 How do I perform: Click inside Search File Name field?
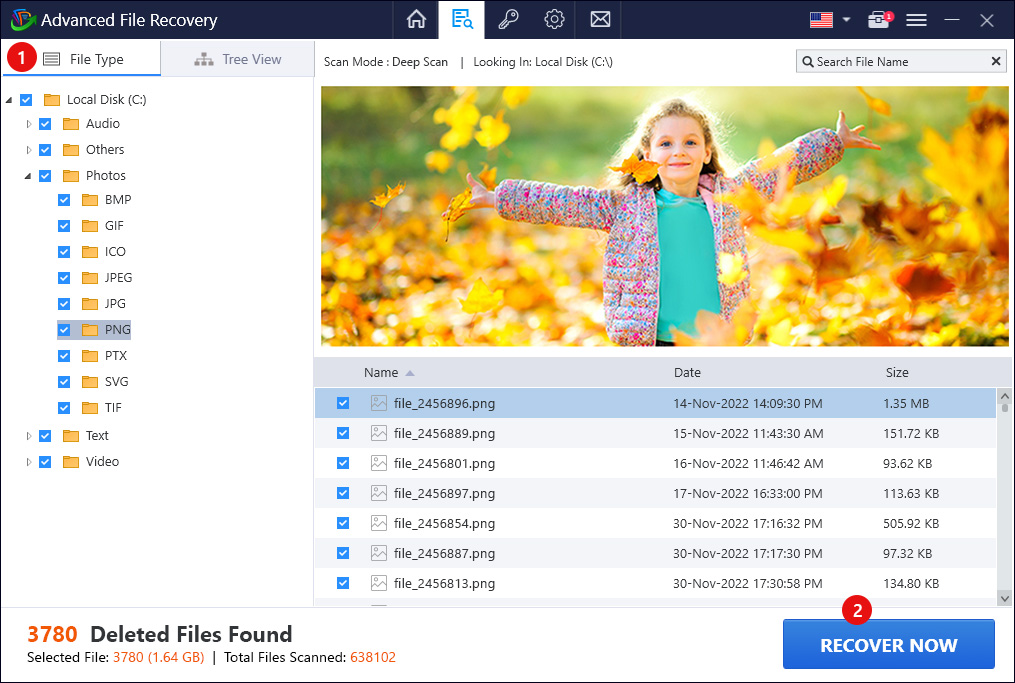pyautogui.click(x=900, y=62)
